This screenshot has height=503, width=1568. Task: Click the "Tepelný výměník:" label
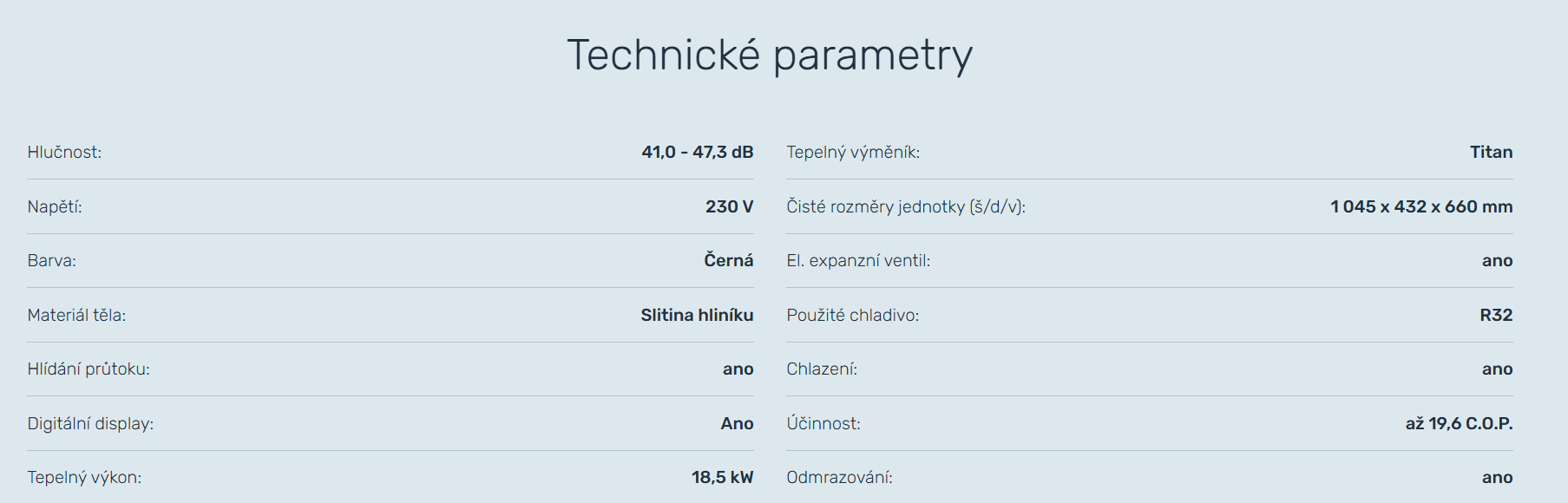[x=853, y=153]
